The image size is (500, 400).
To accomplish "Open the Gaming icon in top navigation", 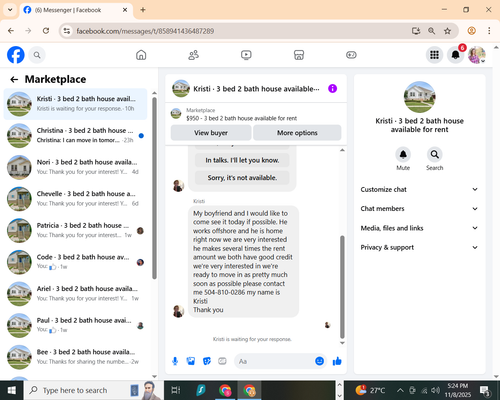I will [x=351, y=55].
